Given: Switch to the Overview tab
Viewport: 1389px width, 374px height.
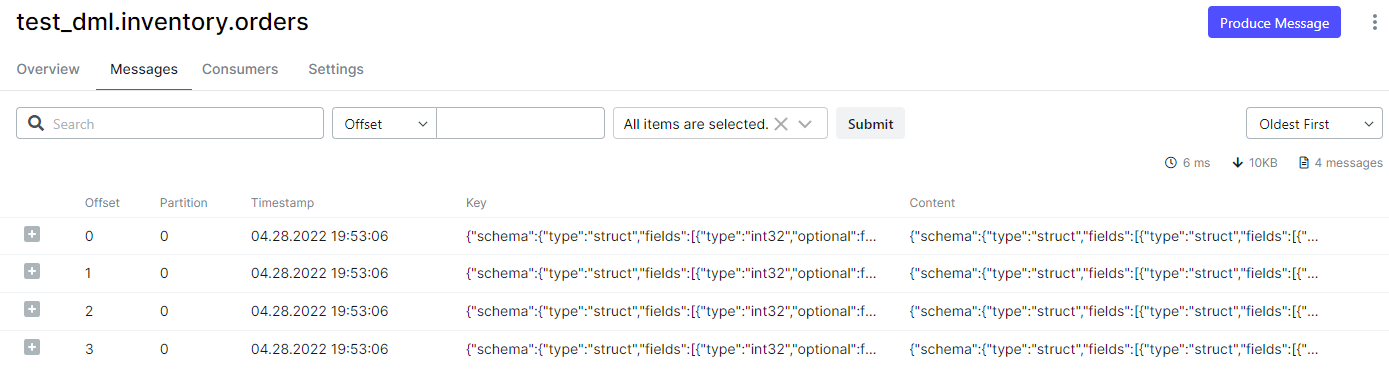Looking at the screenshot, I should (48, 69).
